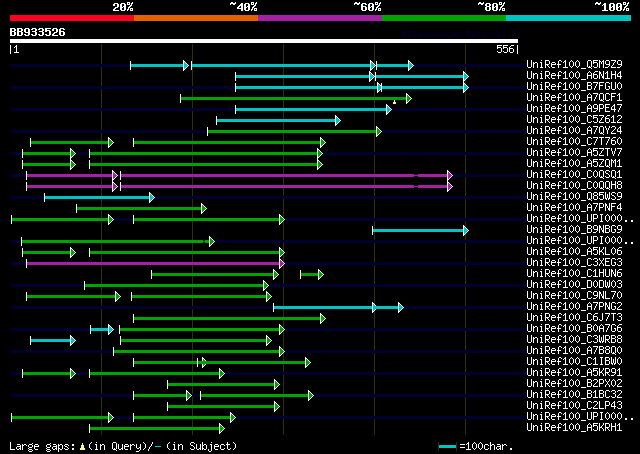Select the UniRef100_C1HUN6 label
The height and width of the screenshot is (454, 640).
(x=574, y=274)
